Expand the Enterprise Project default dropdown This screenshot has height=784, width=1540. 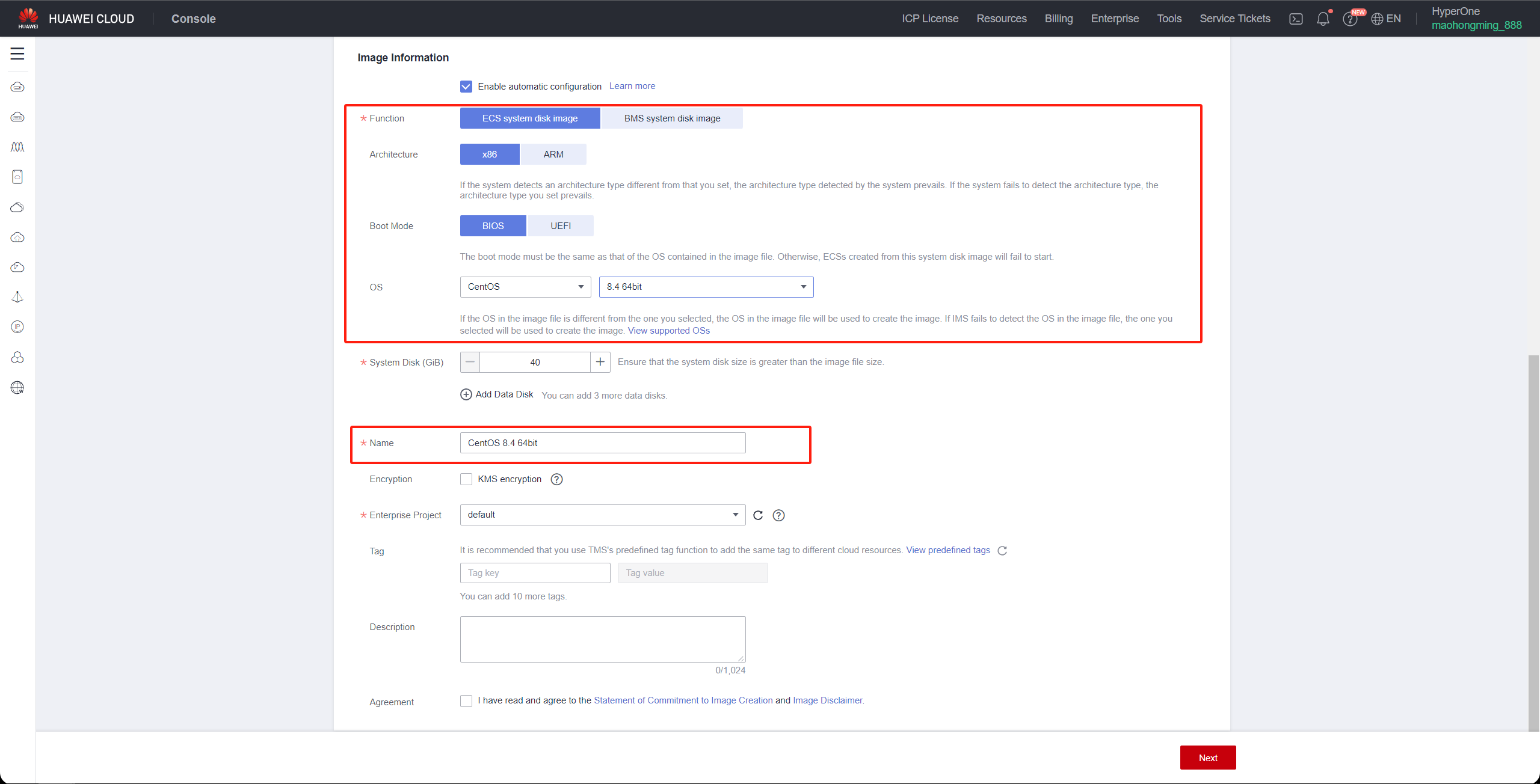coord(602,515)
